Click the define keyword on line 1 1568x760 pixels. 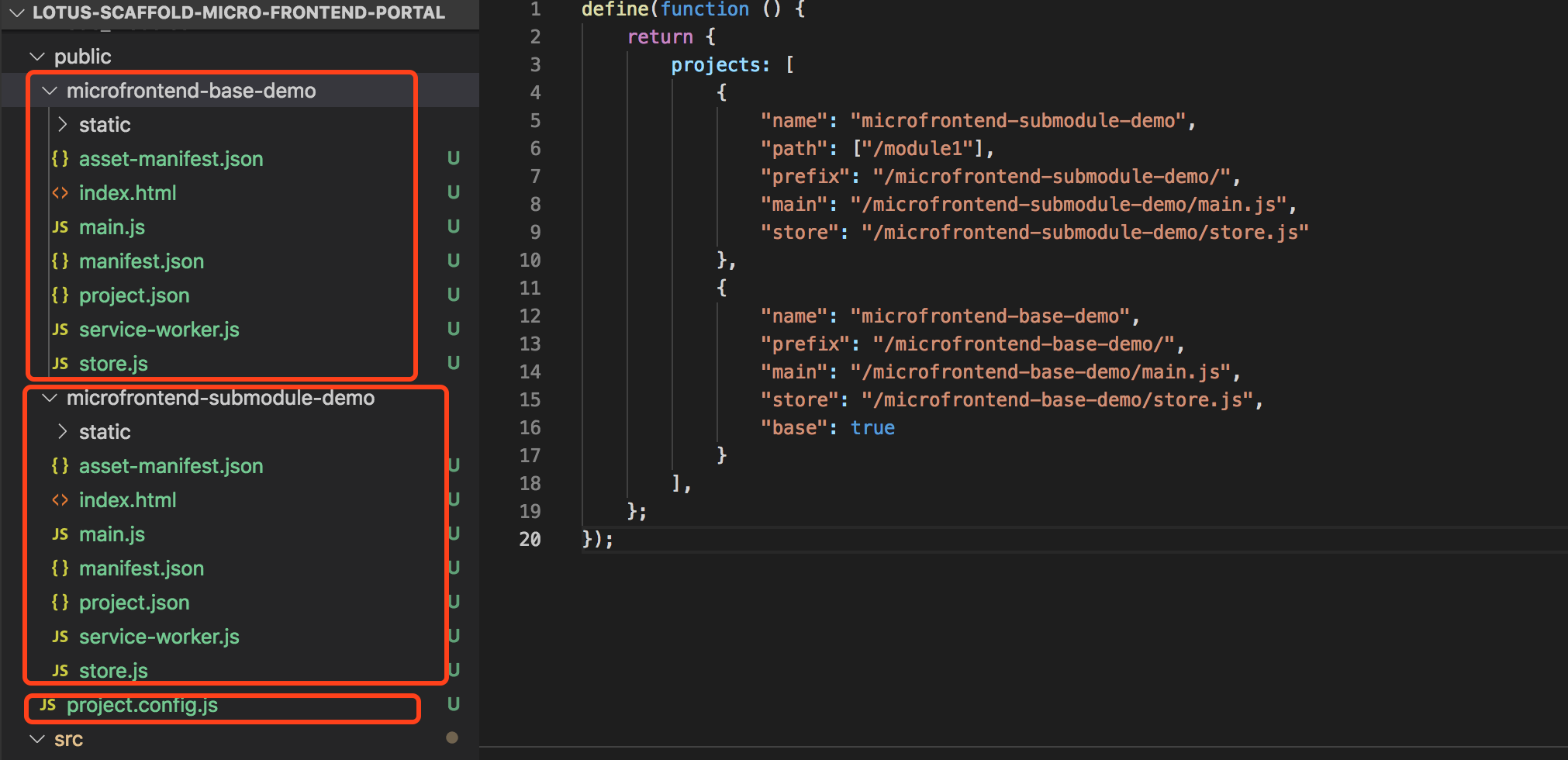pos(615,9)
